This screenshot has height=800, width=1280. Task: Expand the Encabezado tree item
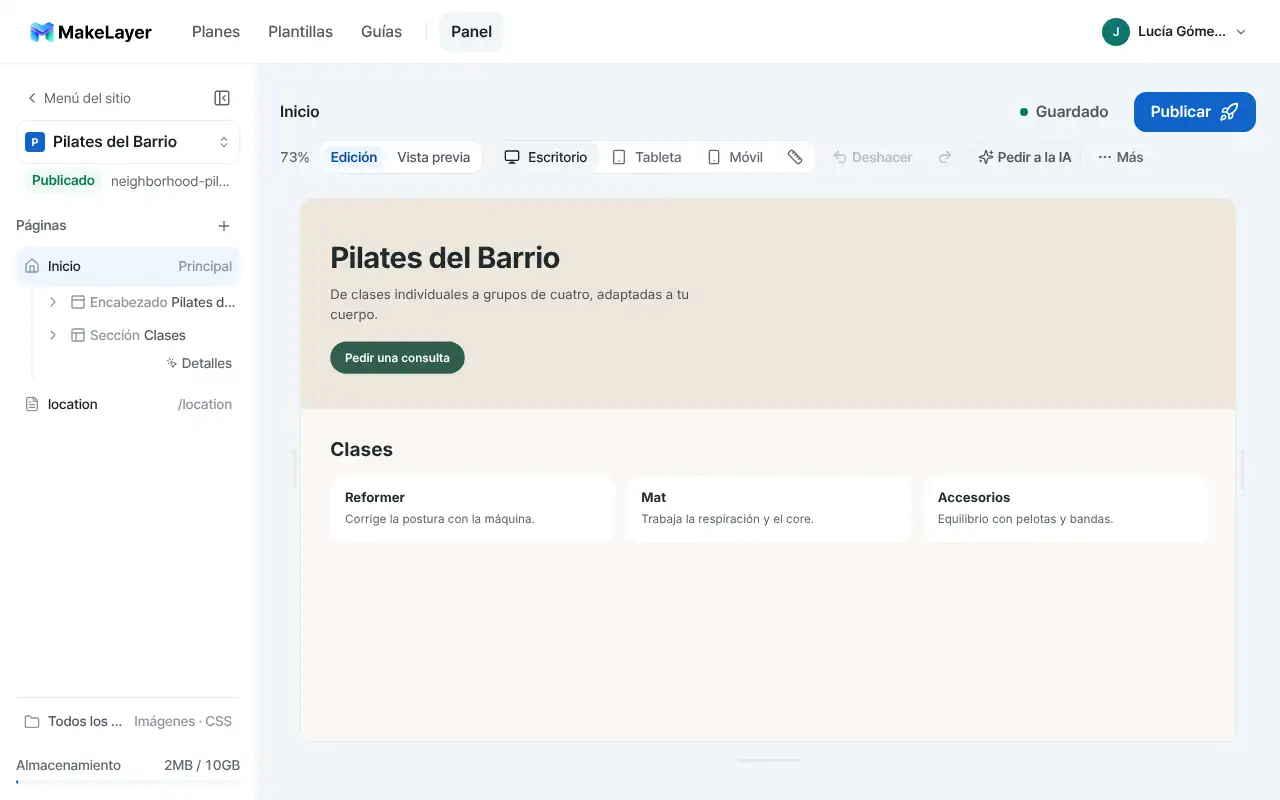click(53, 302)
